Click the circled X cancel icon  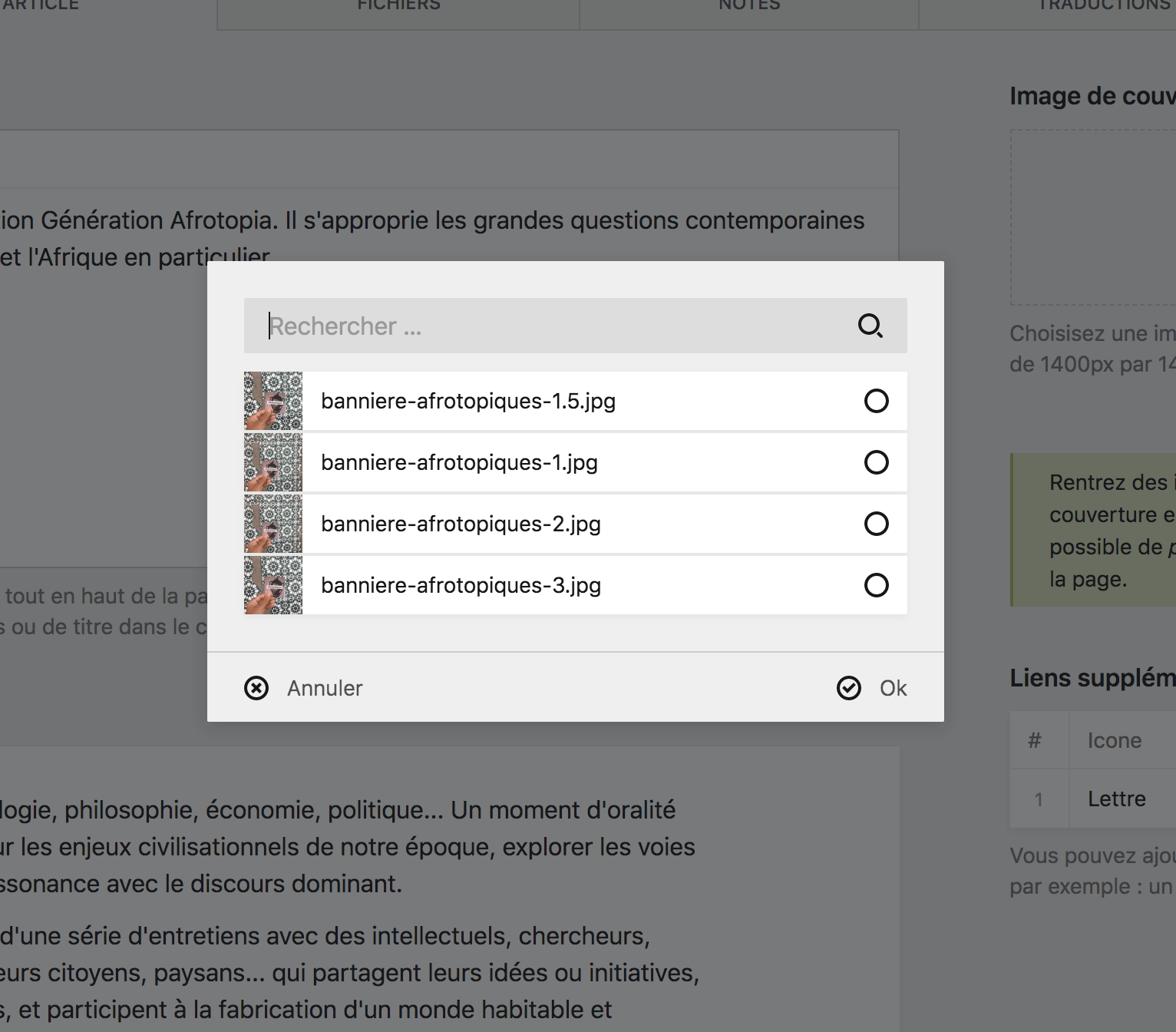pos(256,688)
